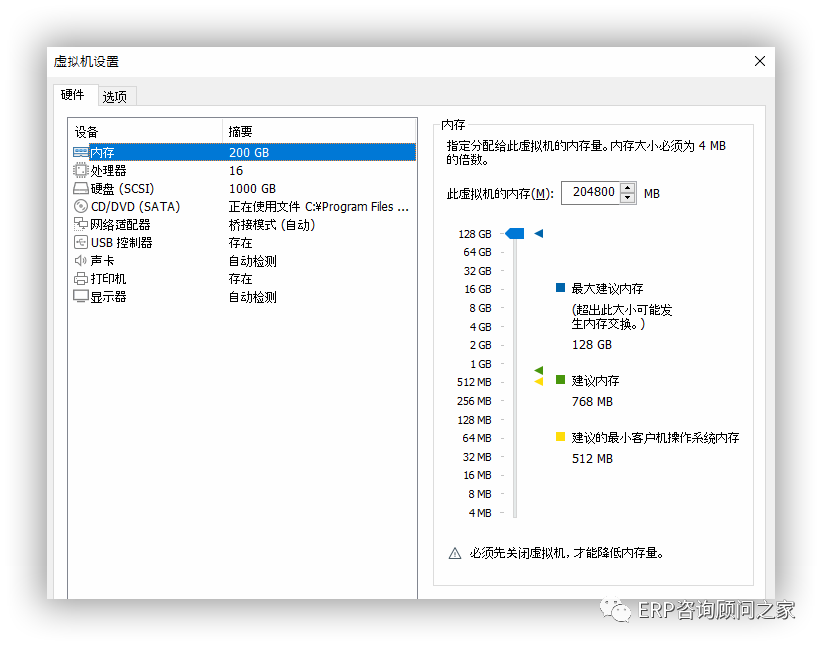Click the memory slider track near 4 GB

click(x=515, y=327)
